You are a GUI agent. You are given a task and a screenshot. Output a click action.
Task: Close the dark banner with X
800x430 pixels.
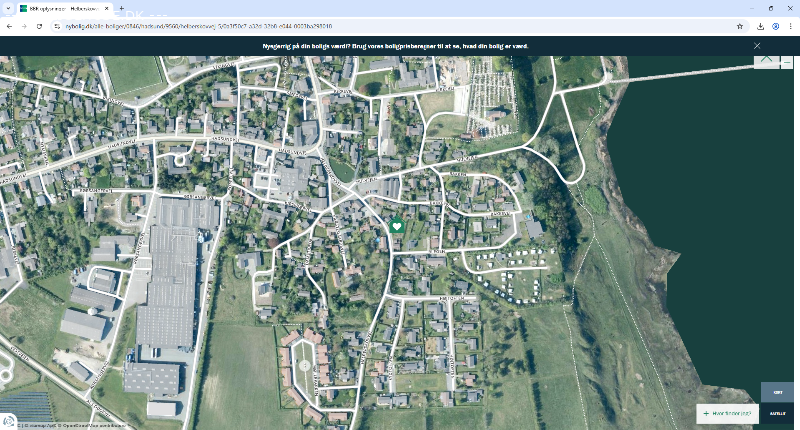757,46
